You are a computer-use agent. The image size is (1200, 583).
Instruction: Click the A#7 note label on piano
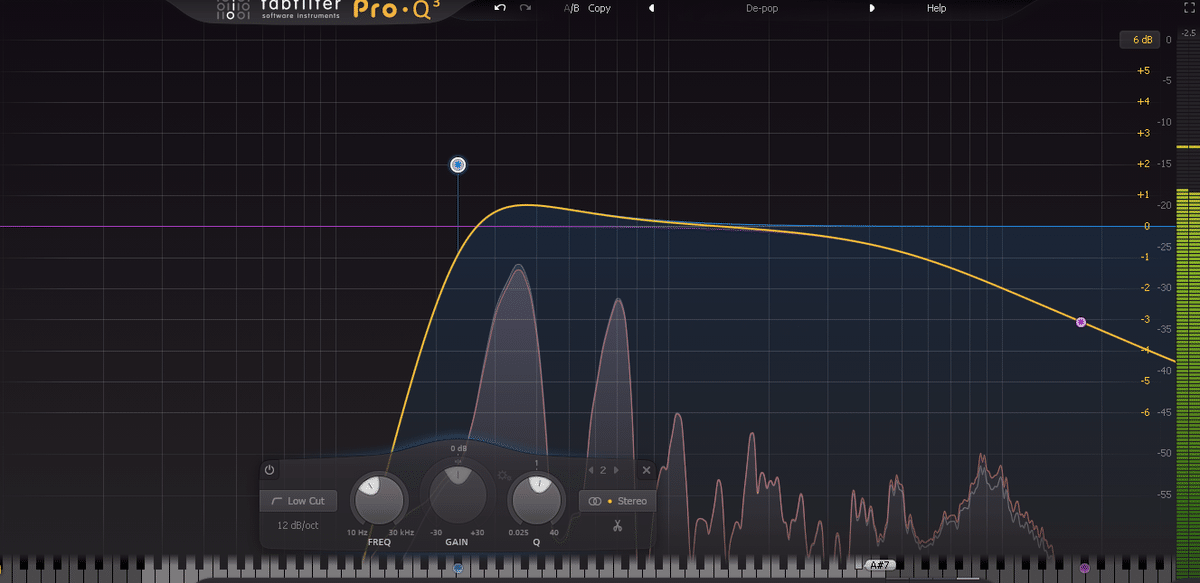coord(880,566)
